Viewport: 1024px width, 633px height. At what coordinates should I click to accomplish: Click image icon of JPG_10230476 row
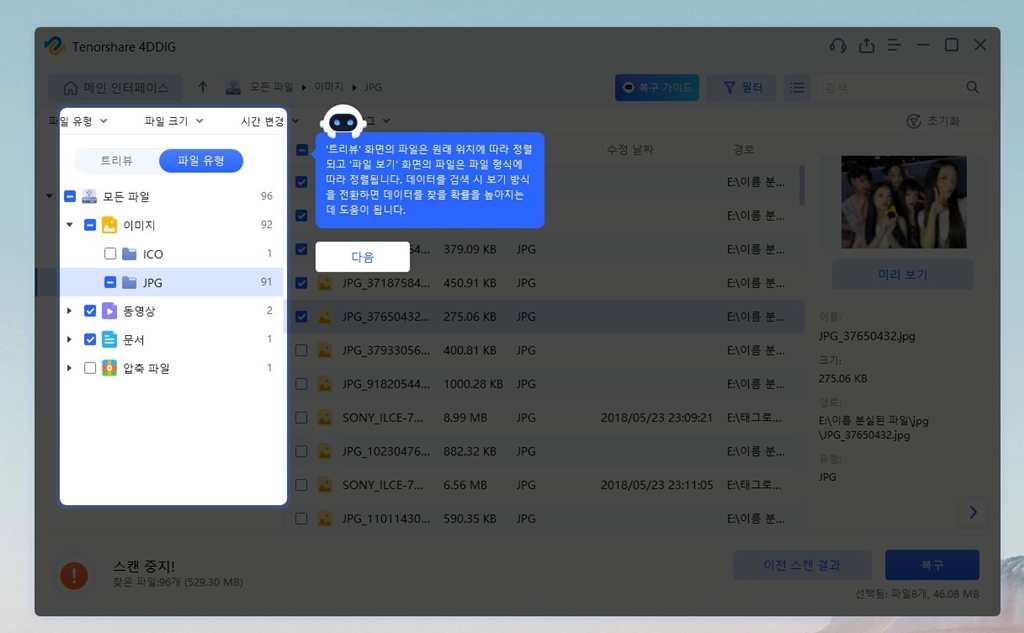click(x=324, y=451)
